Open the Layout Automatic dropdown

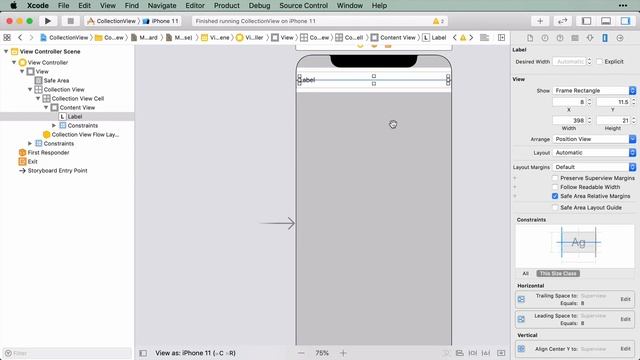[594, 153]
